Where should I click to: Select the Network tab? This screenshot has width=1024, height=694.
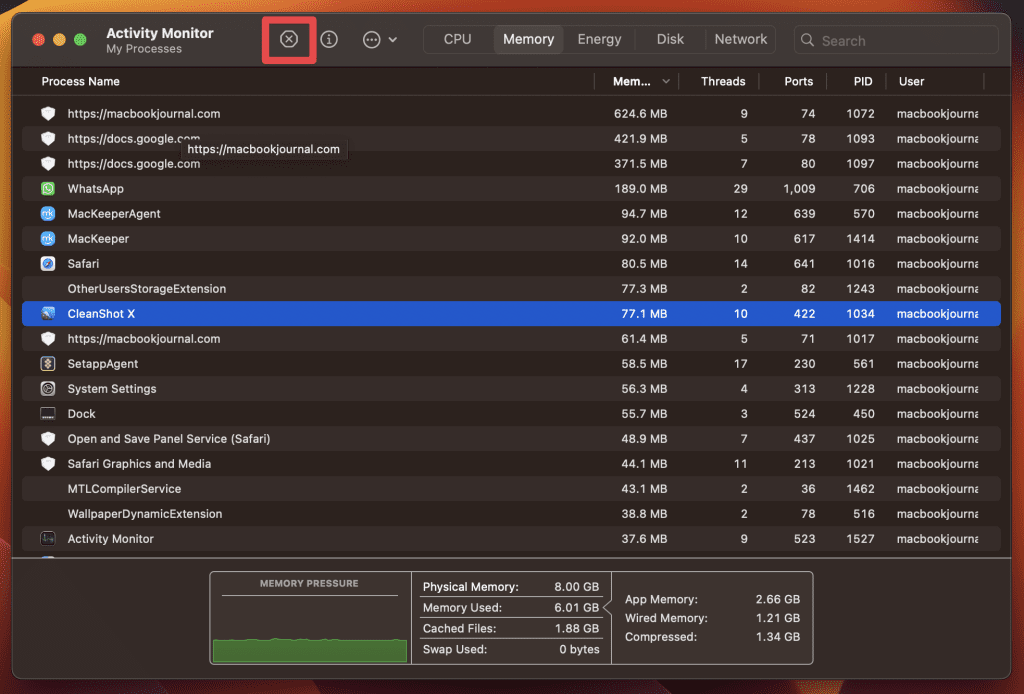[x=741, y=39]
